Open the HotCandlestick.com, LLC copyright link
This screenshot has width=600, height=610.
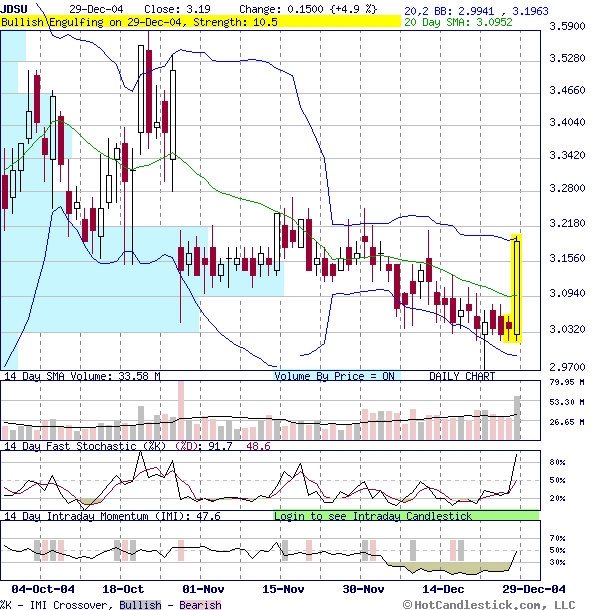click(x=488, y=605)
